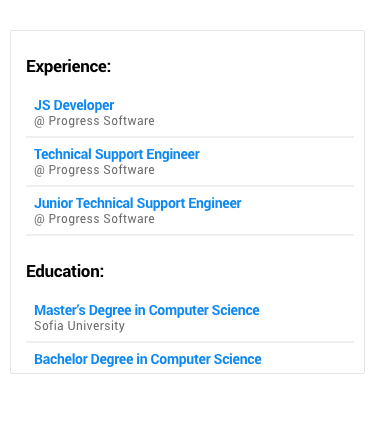Screen dimensions: 380x434
Task: Click the divider beneath the Sofia University row
Action: click(190, 342)
